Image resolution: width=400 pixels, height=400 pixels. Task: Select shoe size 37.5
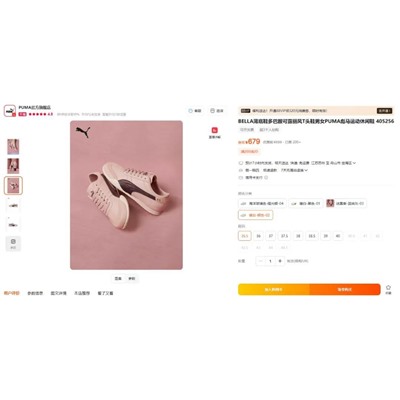pyautogui.click(x=284, y=236)
